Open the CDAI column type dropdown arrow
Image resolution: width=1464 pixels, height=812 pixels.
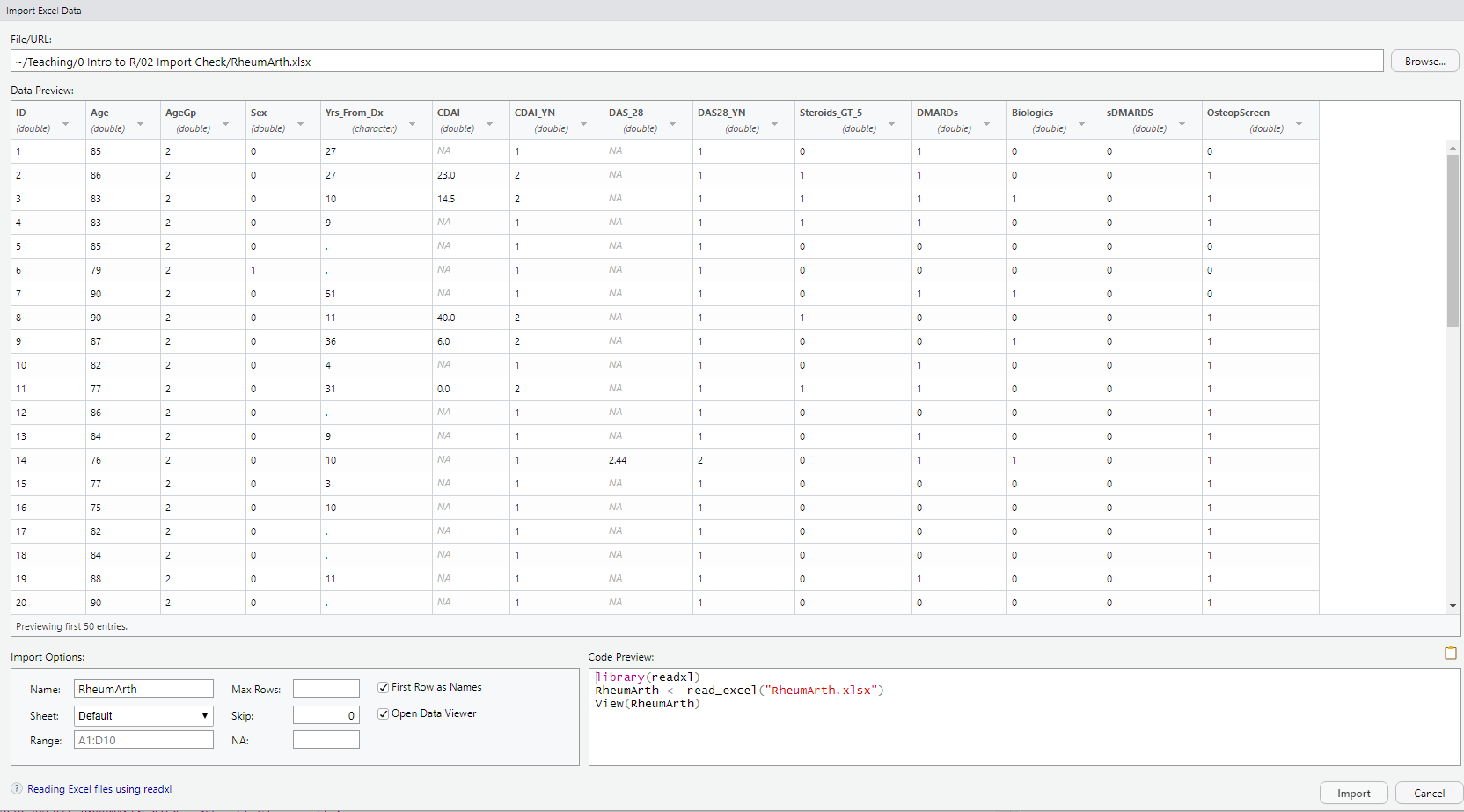coord(489,124)
